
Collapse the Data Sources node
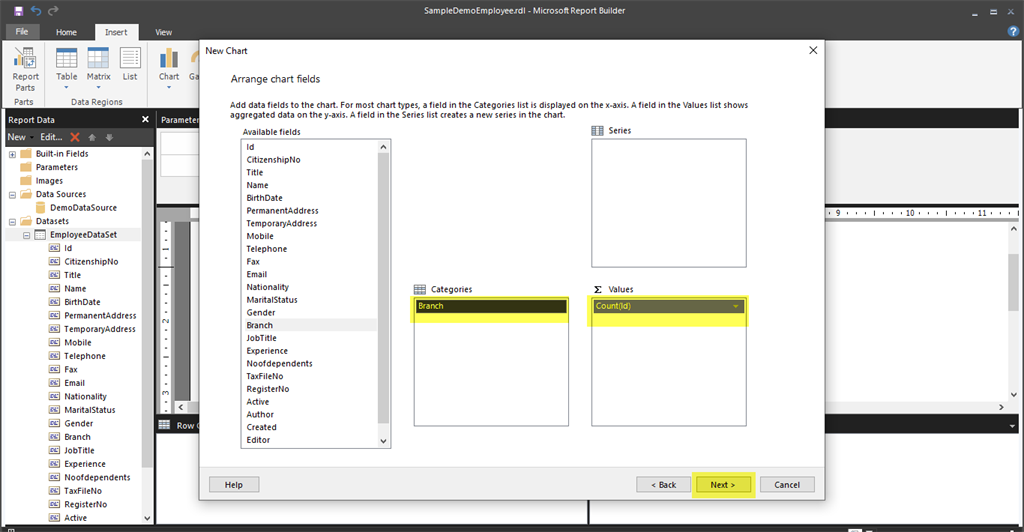(12, 195)
